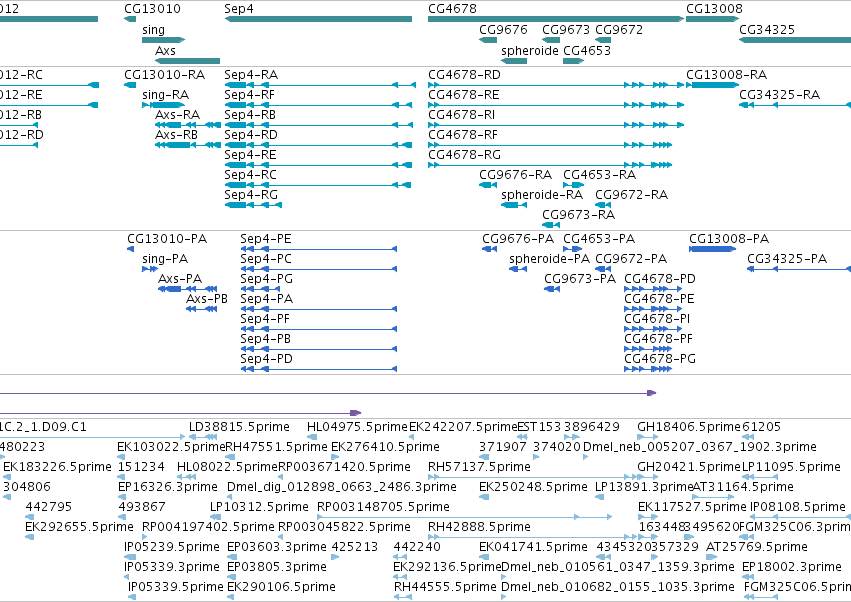Screen dimensions: 851x602
Task: Click transcript CG4678-RG
Action: 550,165
